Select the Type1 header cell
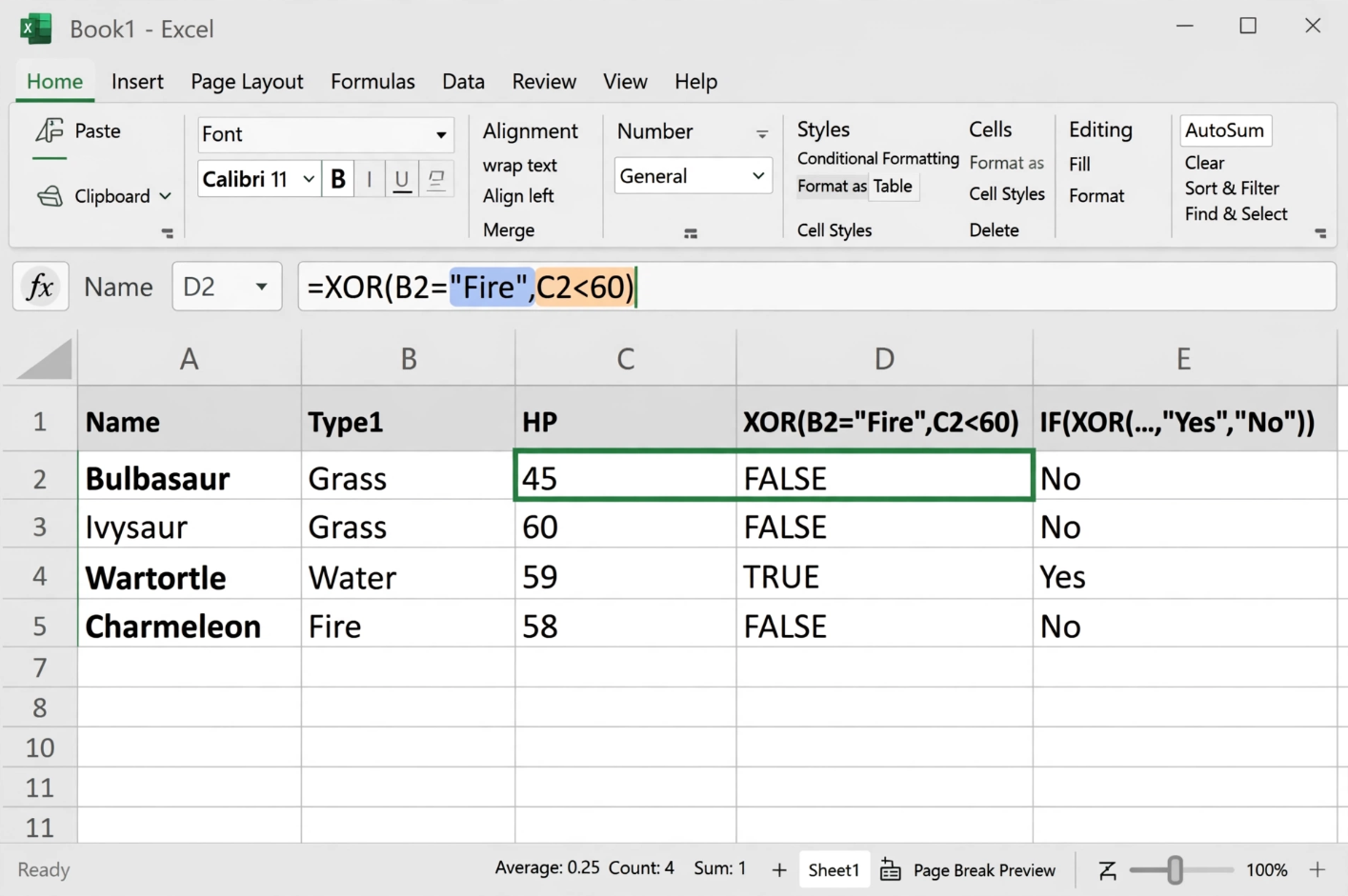Viewport: 1348px width, 896px height. [408, 420]
